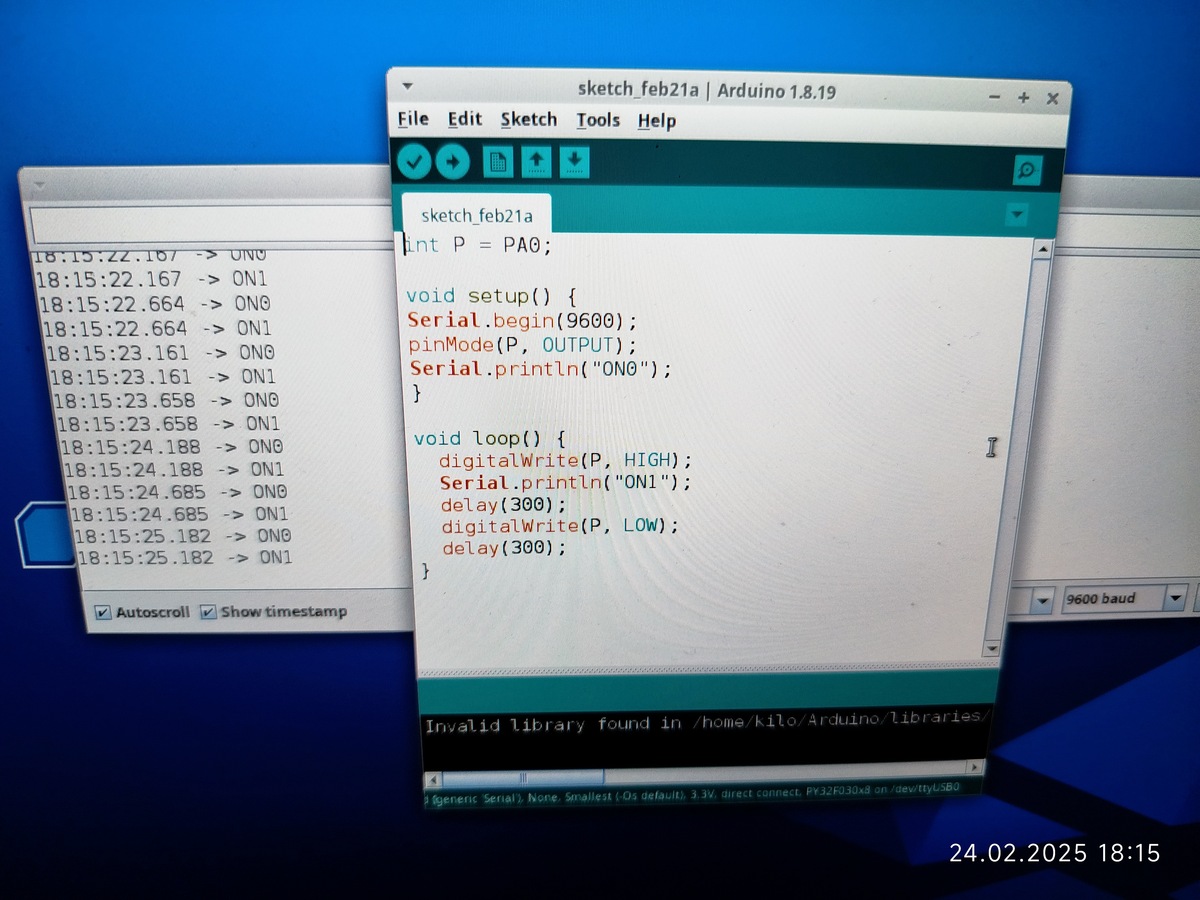1200x900 pixels.
Task: Click the '18:15:23.658 -> ON1' serial output row
Action: 168,423
